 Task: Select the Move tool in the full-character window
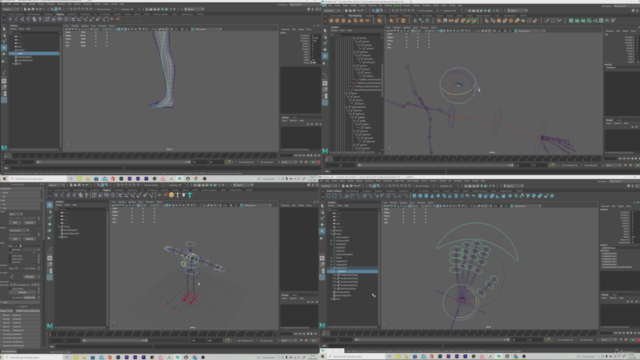49,224
